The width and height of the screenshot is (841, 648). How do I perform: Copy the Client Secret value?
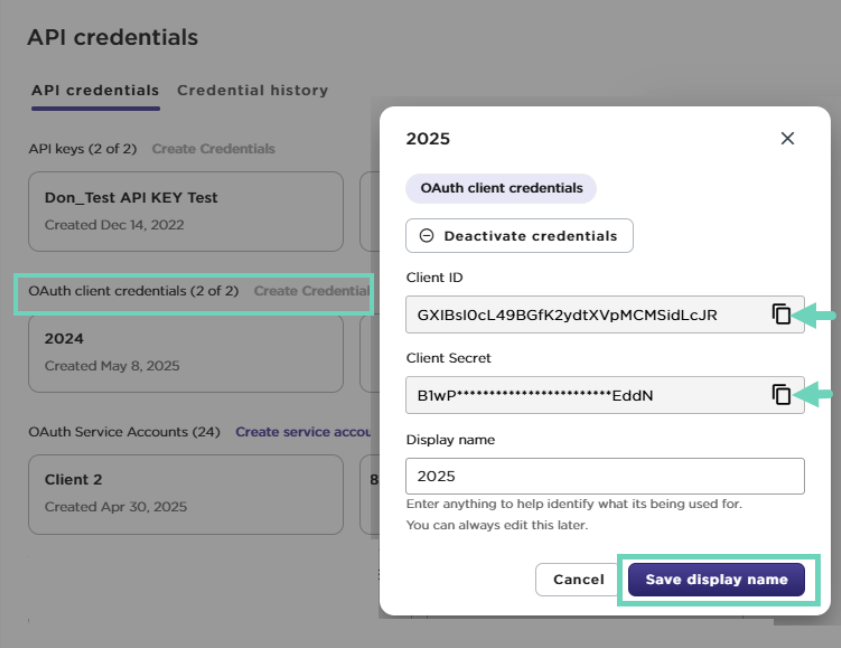pyautogui.click(x=781, y=394)
